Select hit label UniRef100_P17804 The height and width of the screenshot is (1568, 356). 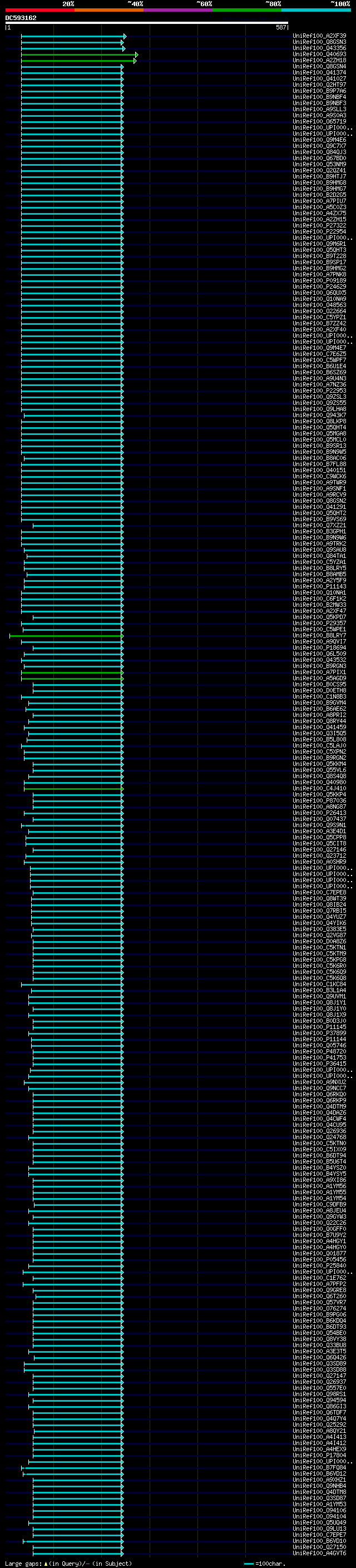[319, 1455]
